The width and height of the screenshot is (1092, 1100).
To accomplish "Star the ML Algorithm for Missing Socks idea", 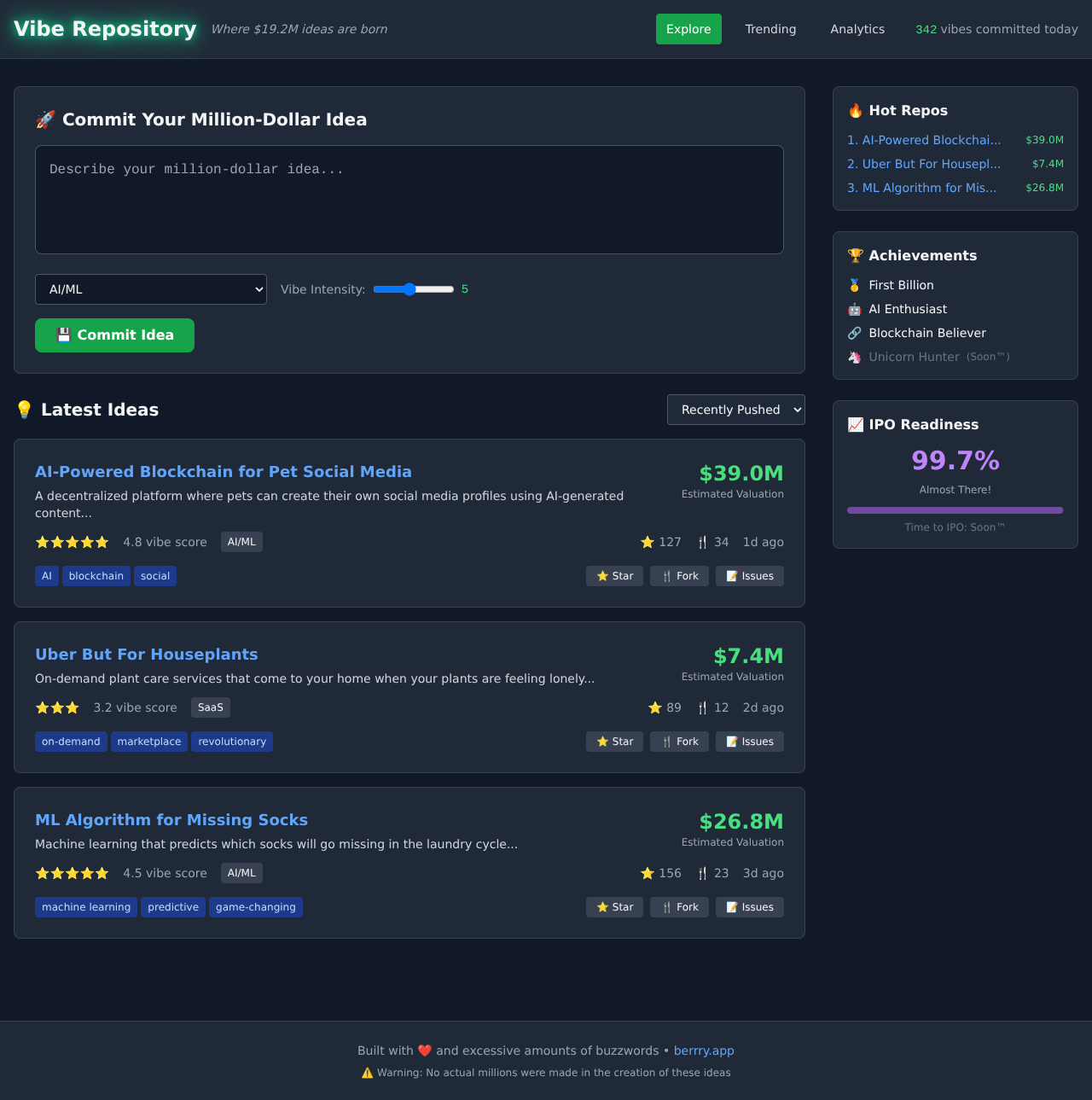I will tap(614, 907).
